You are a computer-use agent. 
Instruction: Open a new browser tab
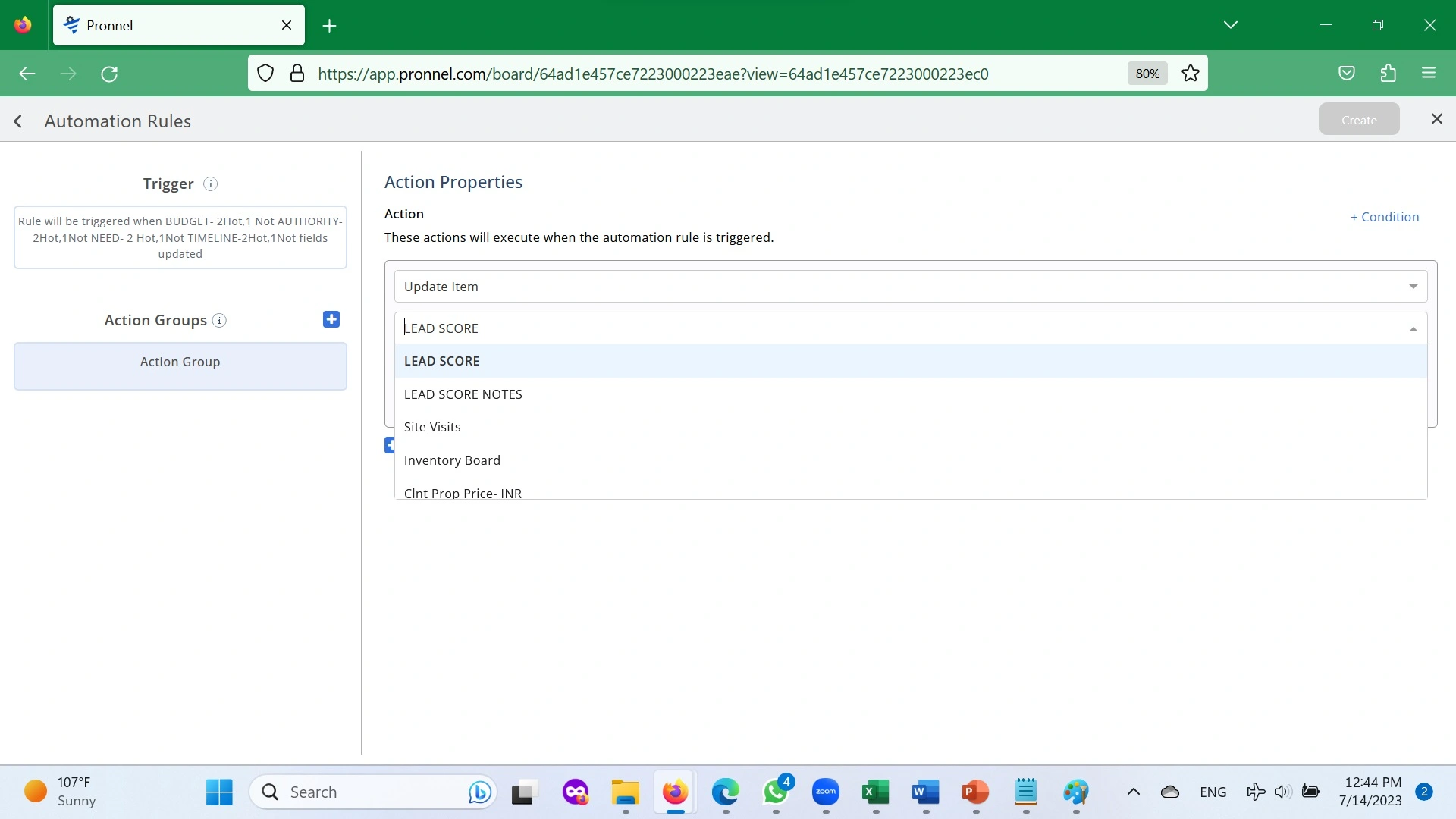point(329,26)
